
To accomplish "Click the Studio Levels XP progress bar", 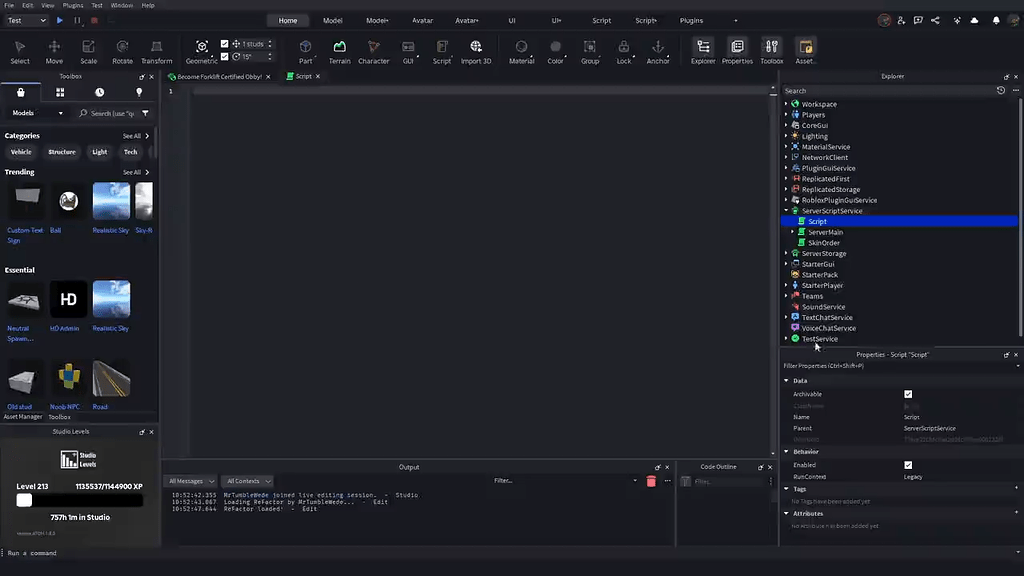I will [79, 500].
